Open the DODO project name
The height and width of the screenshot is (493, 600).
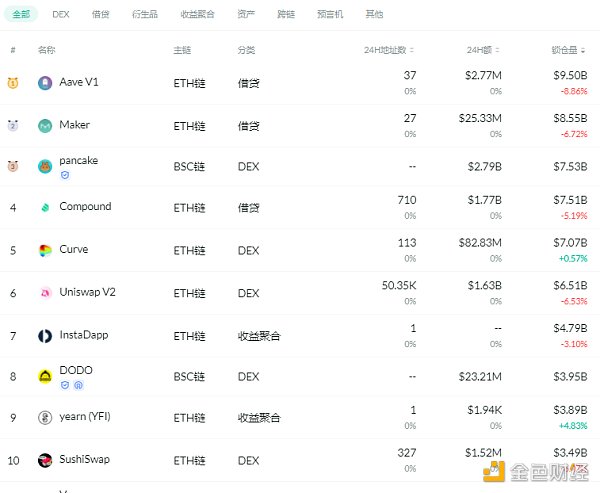(76, 371)
